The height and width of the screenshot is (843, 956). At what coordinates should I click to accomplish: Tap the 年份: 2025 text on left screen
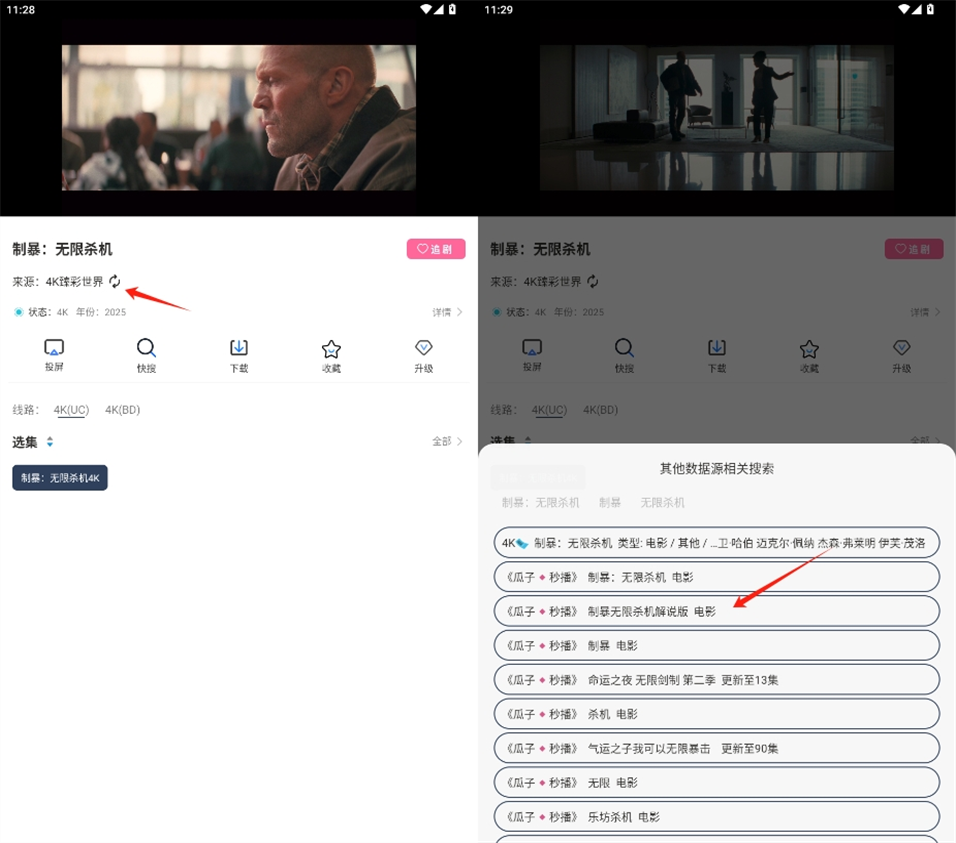tap(101, 312)
